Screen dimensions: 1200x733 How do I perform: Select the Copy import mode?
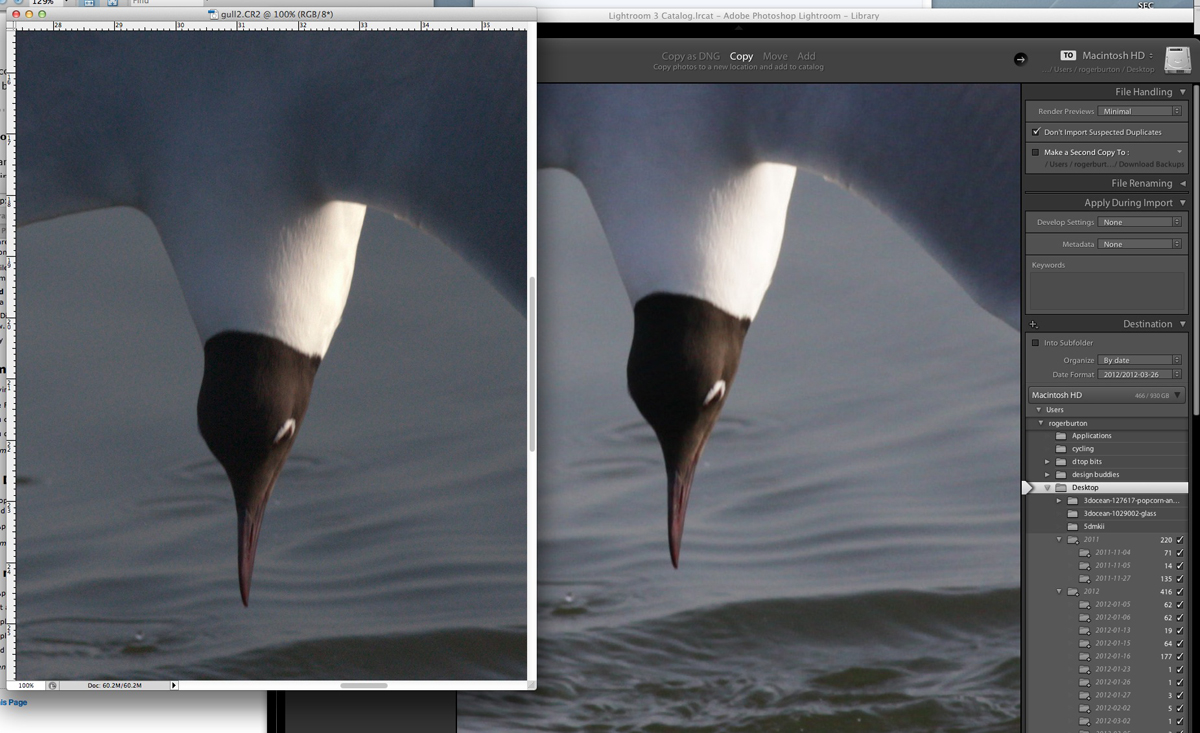pos(741,56)
